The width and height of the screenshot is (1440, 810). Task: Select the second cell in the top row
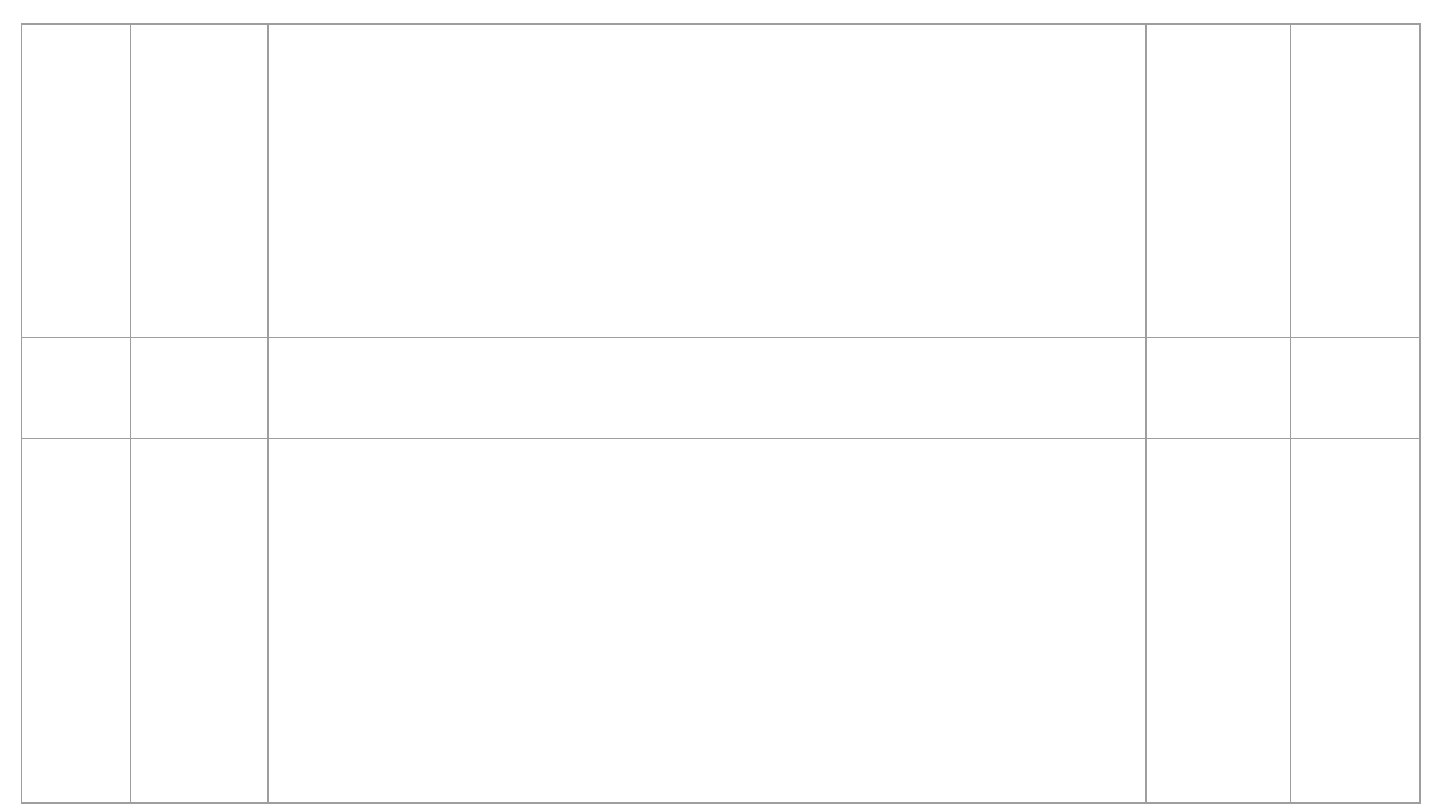coord(199,180)
